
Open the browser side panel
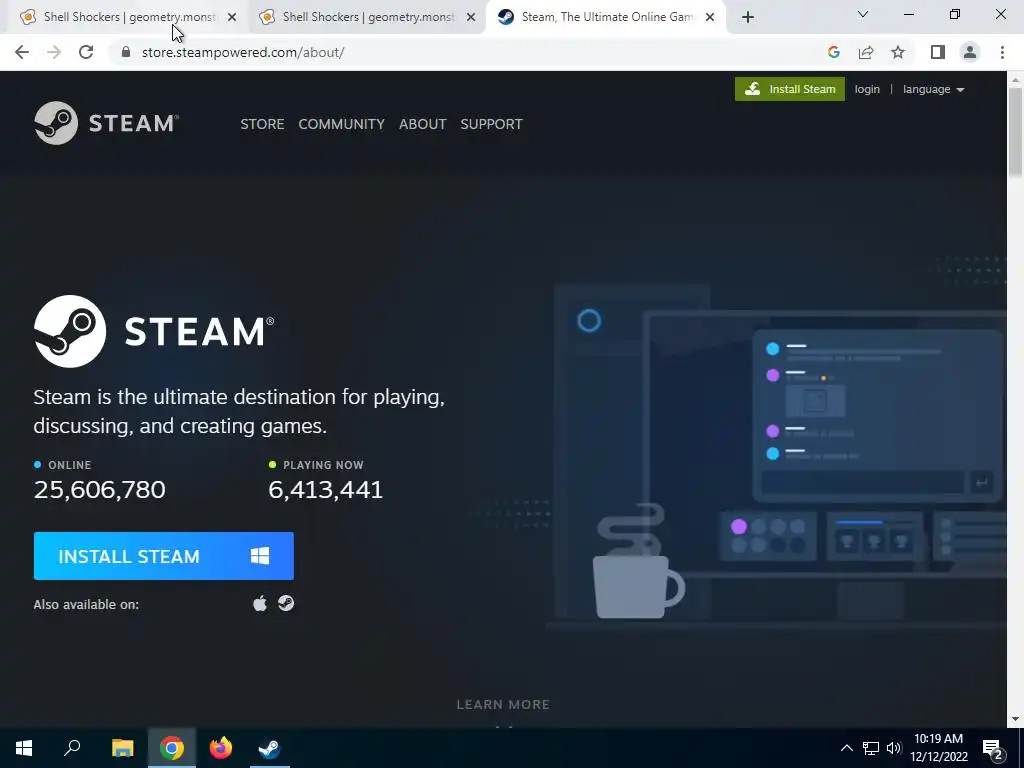pyautogui.click(x=937, y=52)
